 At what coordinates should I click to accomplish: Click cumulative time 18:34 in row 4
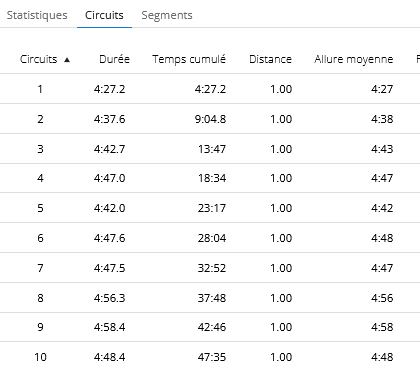coord(212,178)
